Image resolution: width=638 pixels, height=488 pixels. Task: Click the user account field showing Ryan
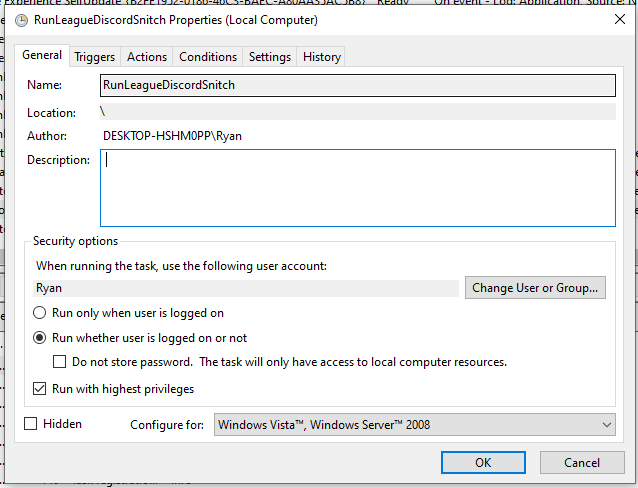[246, 288]
